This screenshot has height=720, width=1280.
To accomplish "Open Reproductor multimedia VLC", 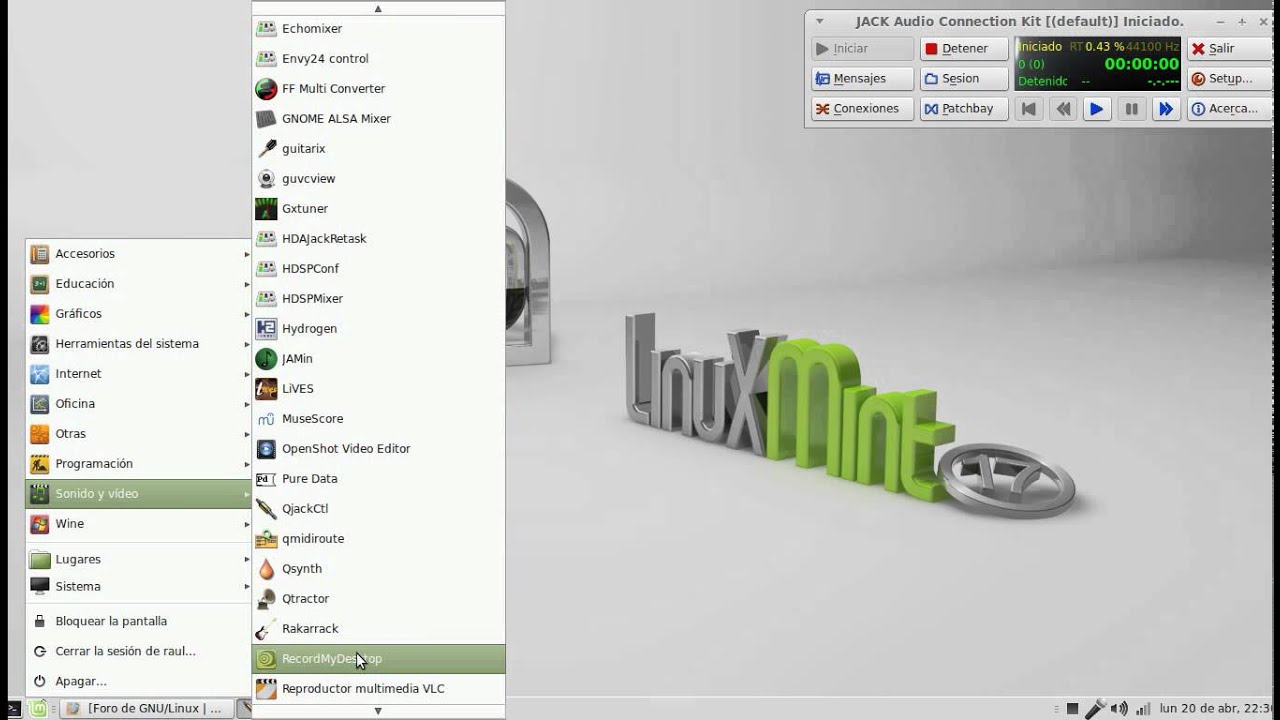I will click(378, 689).
